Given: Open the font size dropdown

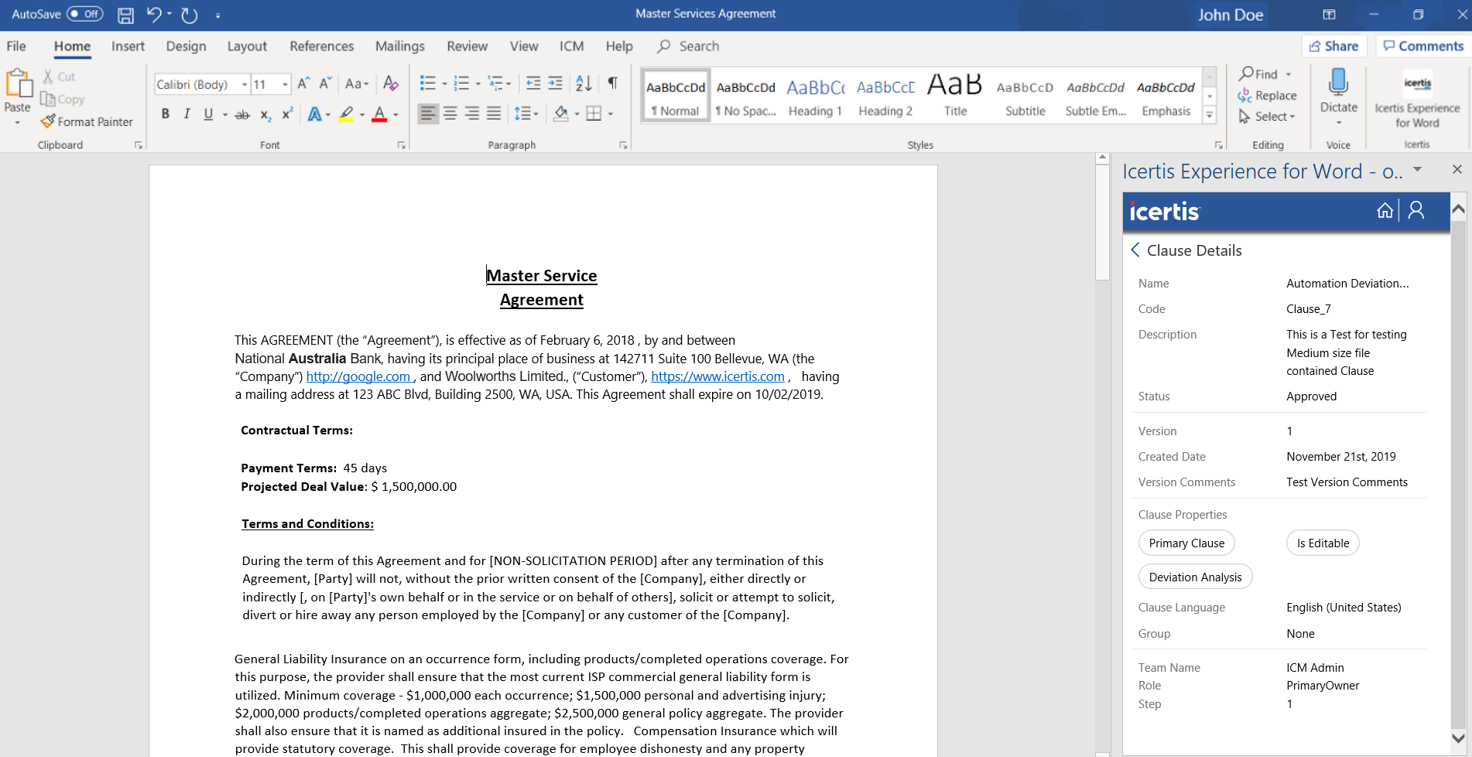Looking at the screenshot, I should (285, 85).
